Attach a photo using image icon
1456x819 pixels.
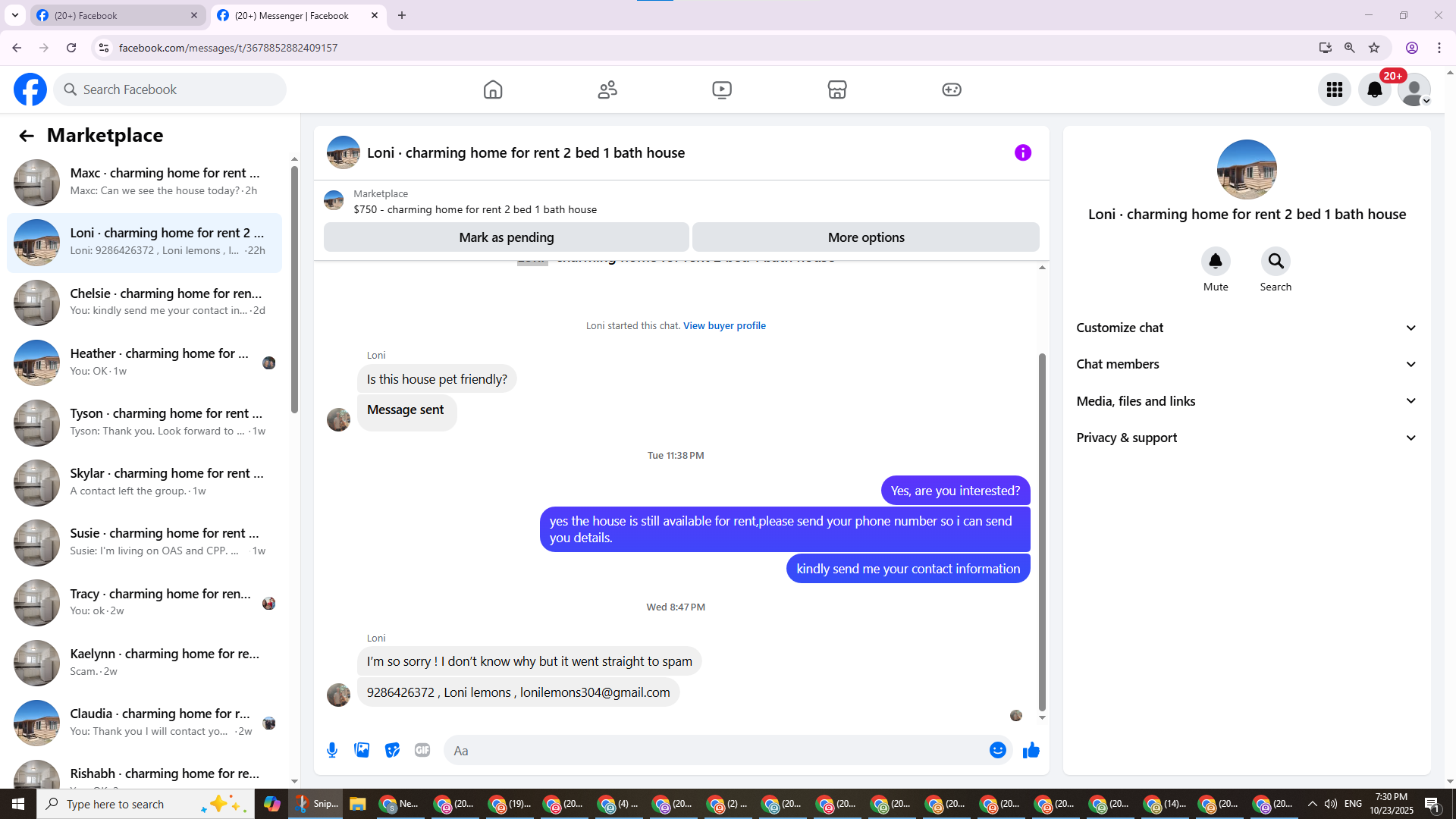[362, 750]
